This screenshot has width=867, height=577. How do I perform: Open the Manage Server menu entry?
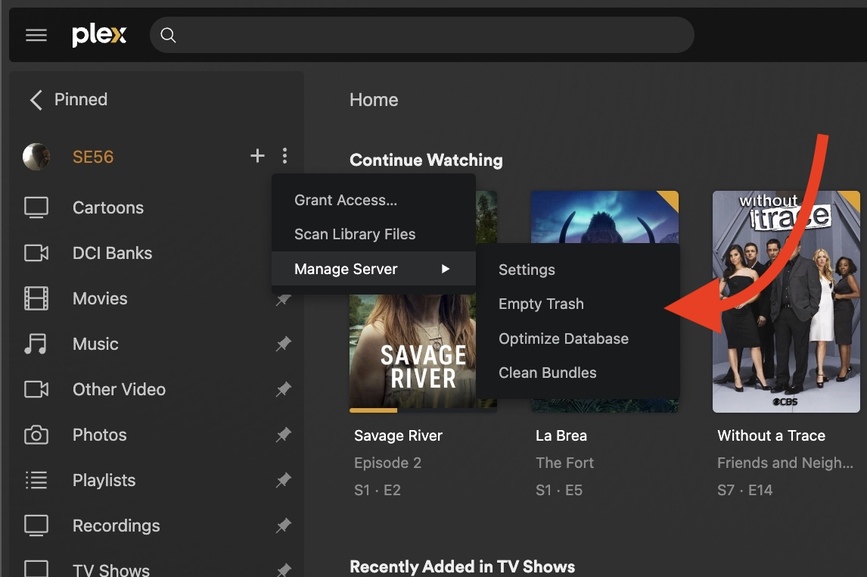(374, 269)
